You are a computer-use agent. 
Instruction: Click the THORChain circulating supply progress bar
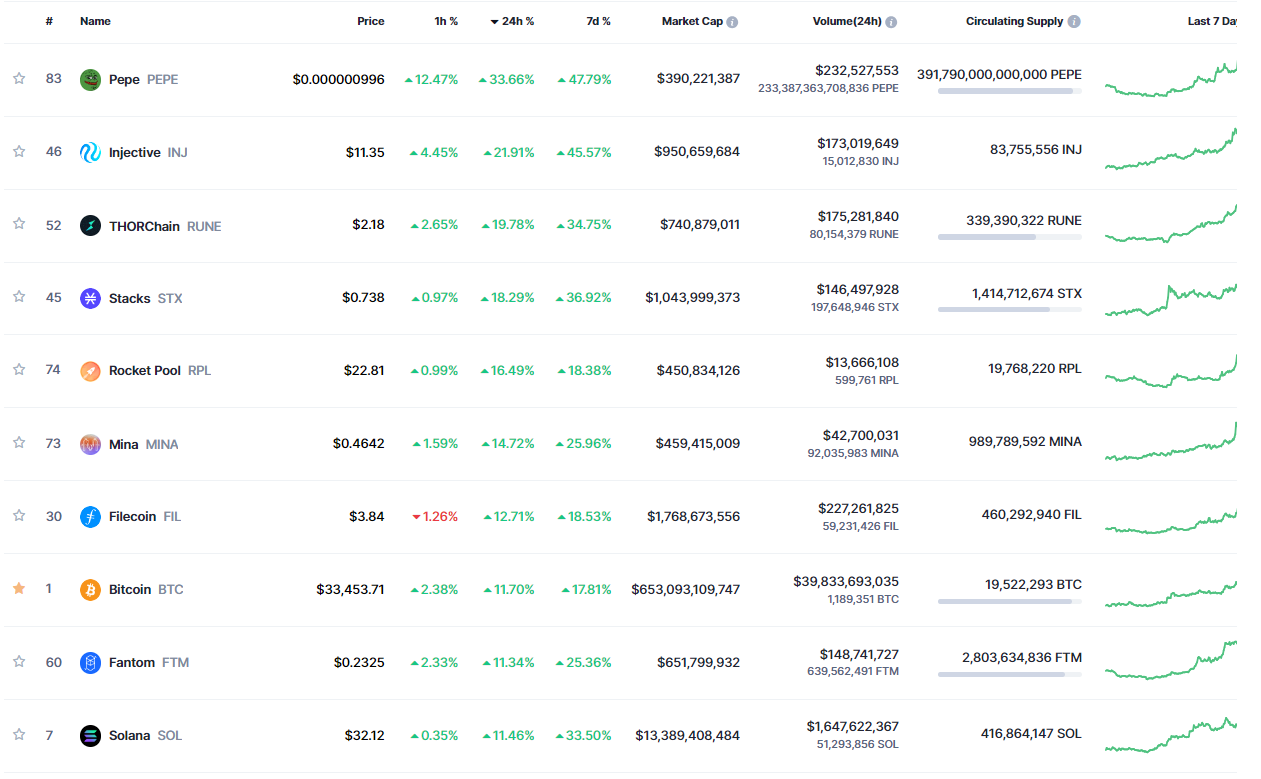pyautogui.click(x=1010, y=237)
